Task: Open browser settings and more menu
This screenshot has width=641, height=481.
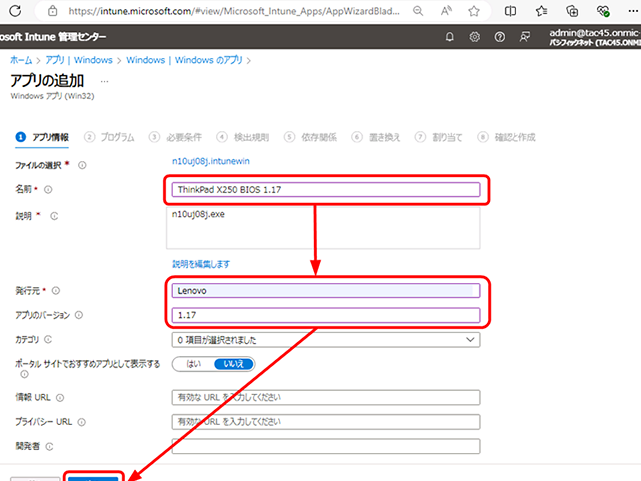Action: pyautogui.click(x=633, y=11)
